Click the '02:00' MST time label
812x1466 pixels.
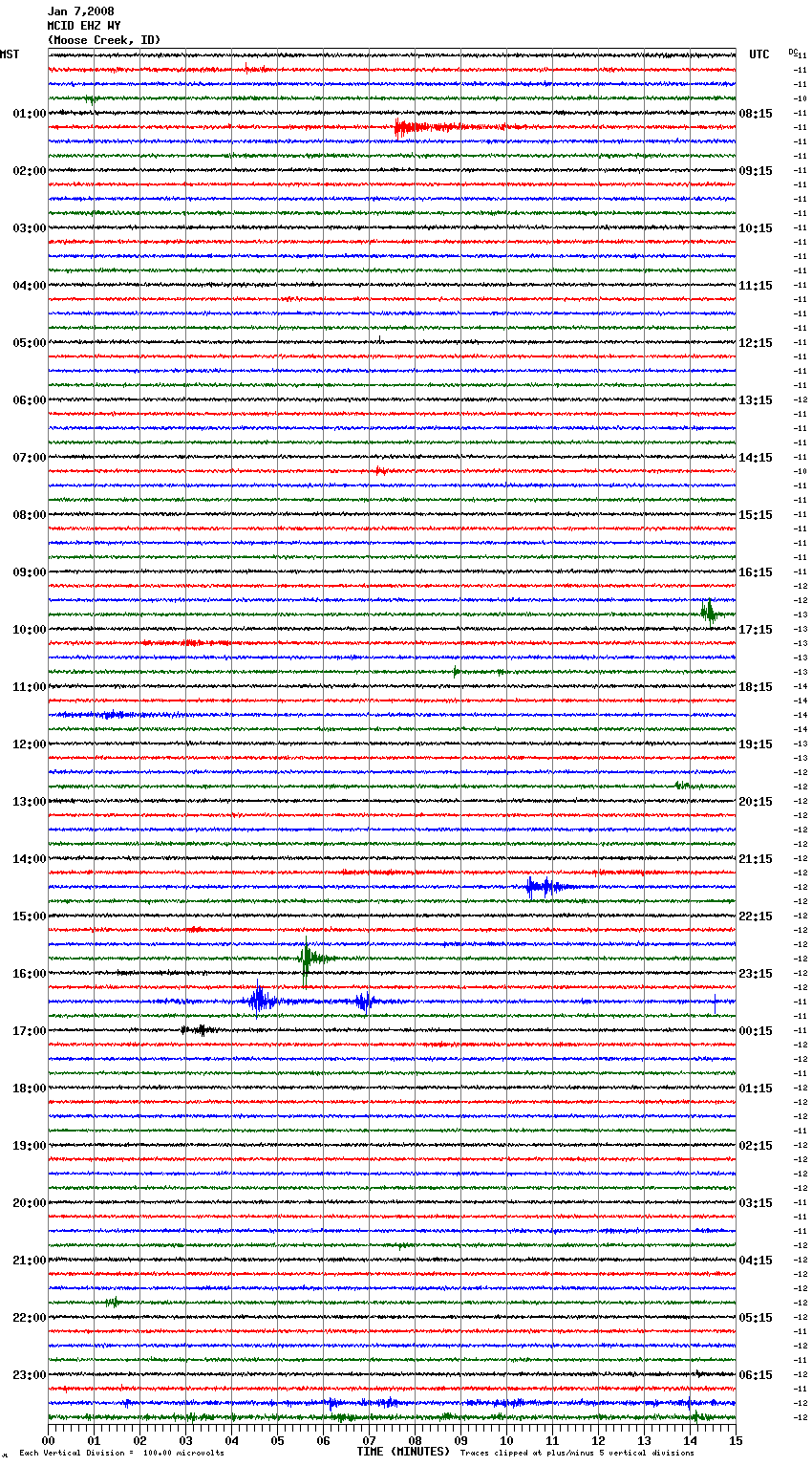pyautogui.click(x=30, y=171)
